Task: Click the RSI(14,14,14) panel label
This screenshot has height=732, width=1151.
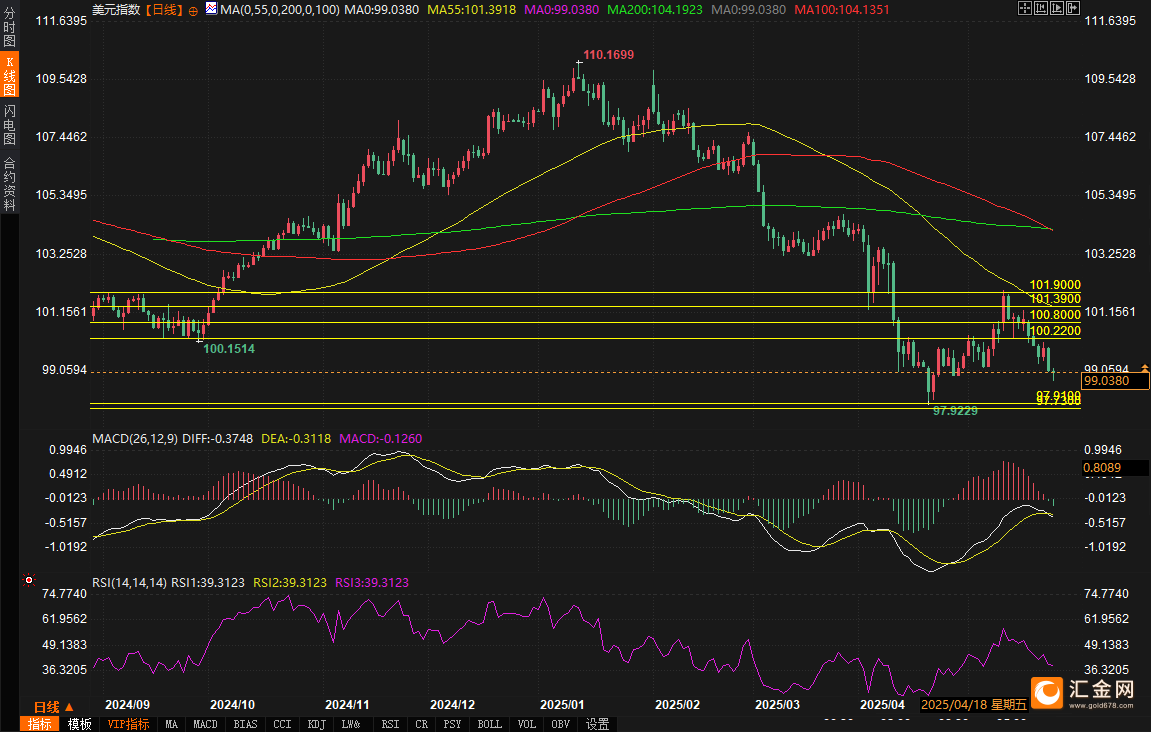Action: point(130,582)
